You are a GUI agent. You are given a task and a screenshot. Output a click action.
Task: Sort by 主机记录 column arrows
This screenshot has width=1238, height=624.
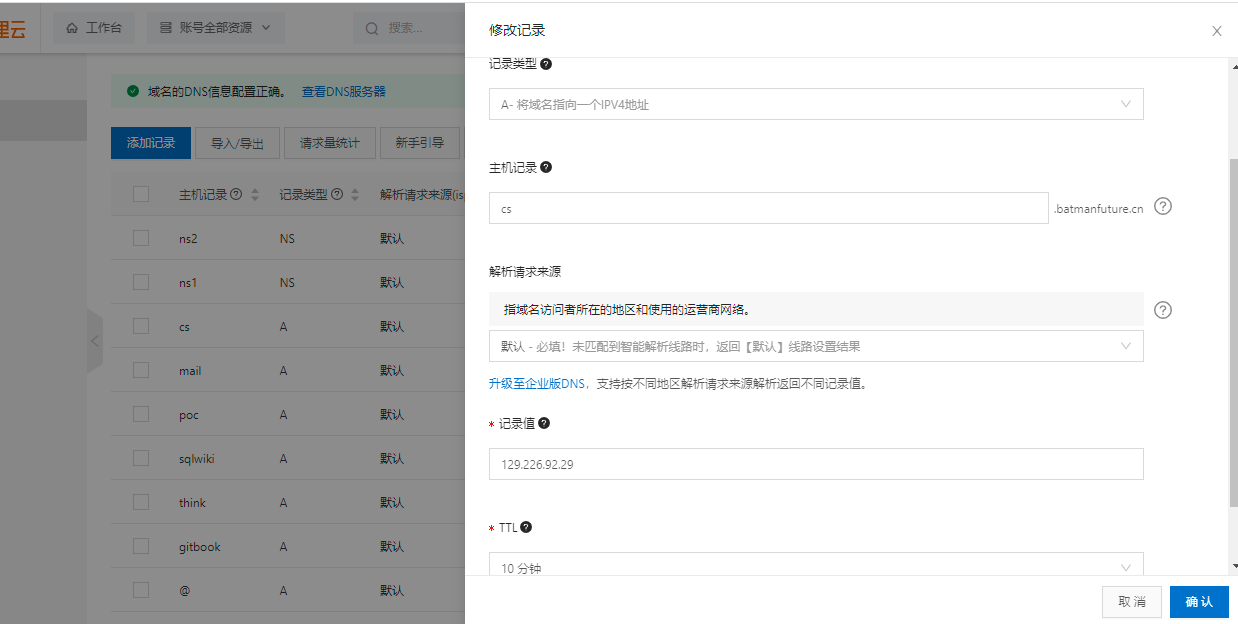255,195
